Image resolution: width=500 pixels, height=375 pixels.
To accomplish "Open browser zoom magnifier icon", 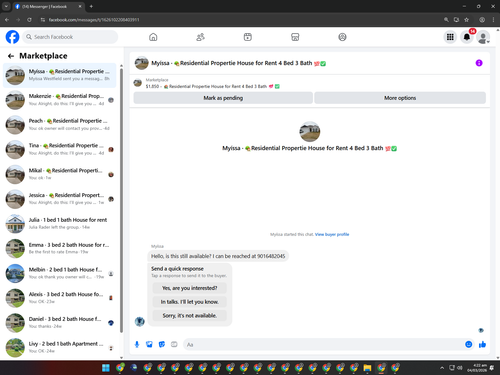I will [446, 20].
